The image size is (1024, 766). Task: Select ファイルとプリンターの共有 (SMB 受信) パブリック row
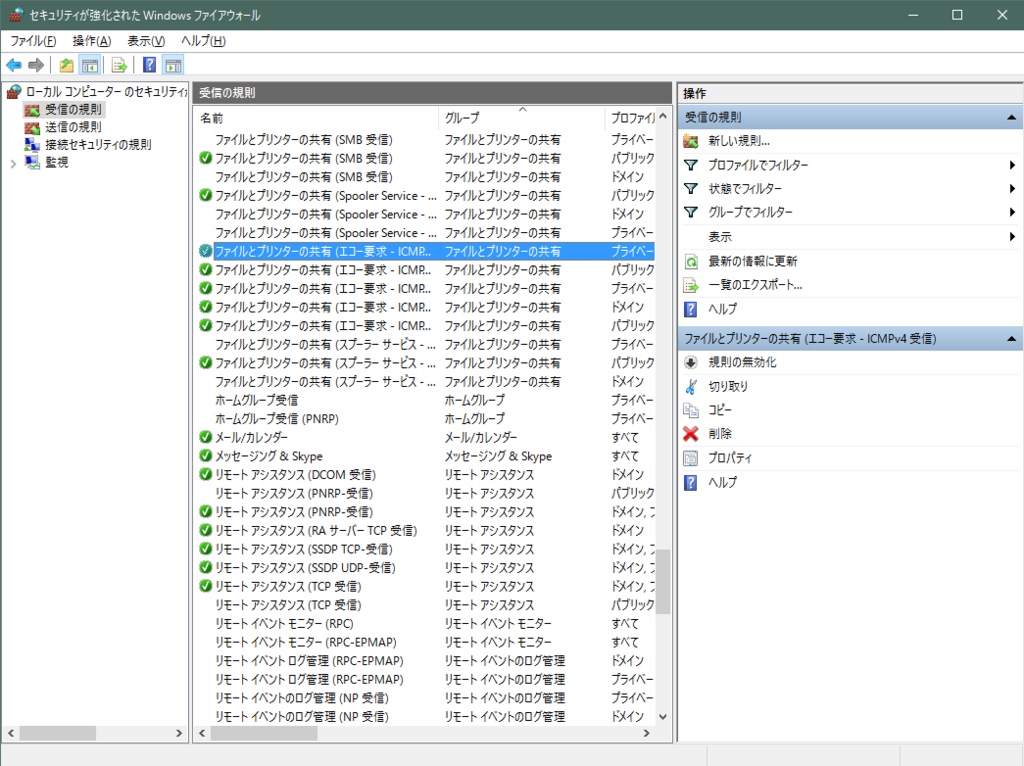(426, 158)
